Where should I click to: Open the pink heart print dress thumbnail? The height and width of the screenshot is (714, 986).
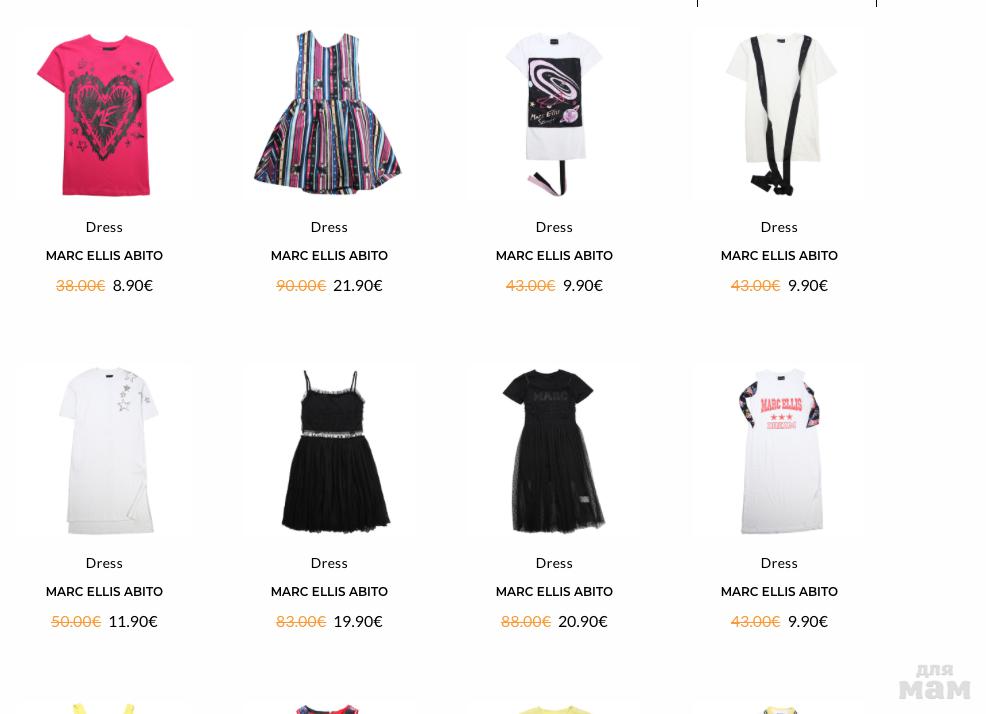click(105, 115)
